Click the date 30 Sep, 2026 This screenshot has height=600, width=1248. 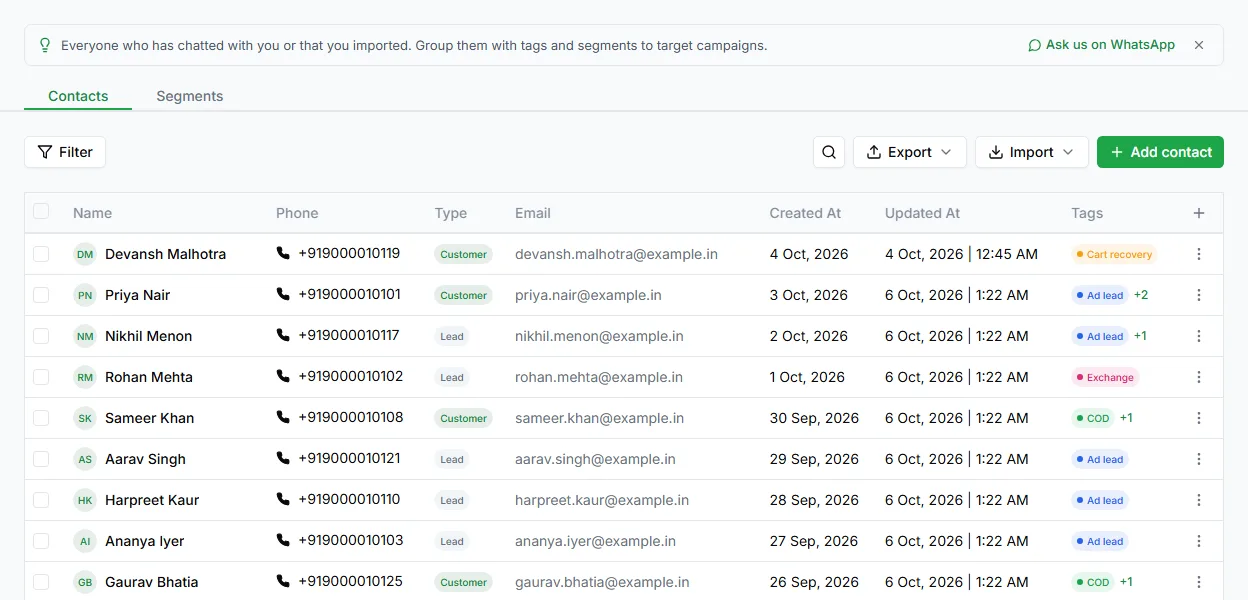point(814,418)
